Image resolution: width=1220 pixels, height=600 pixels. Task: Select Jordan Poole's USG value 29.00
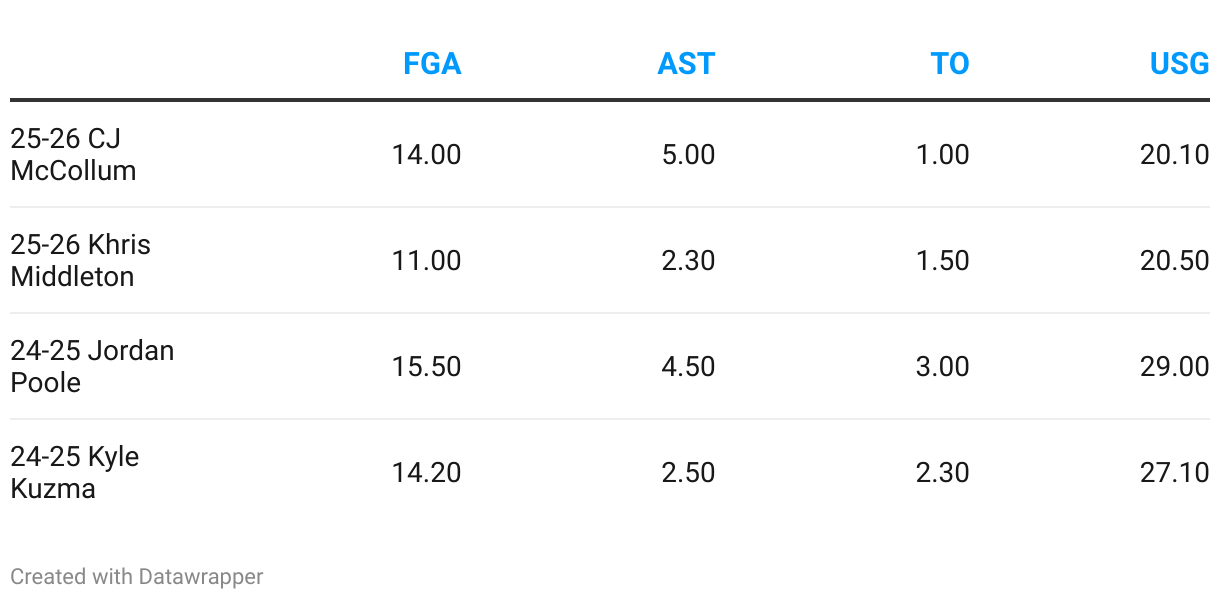click(1174, 367)
